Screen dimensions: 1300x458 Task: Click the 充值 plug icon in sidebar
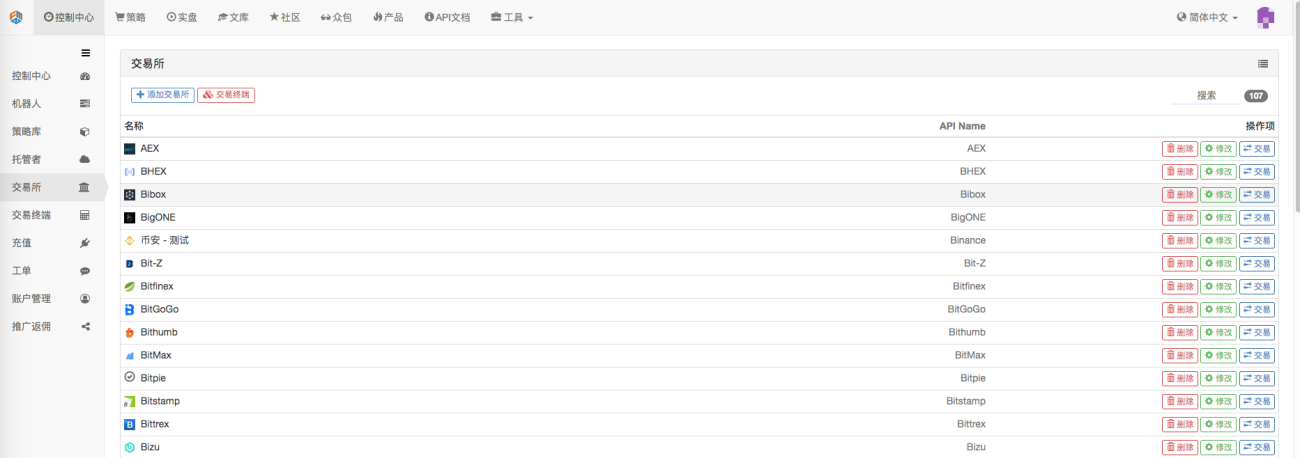pyautogui.click(x=85, y=243)
